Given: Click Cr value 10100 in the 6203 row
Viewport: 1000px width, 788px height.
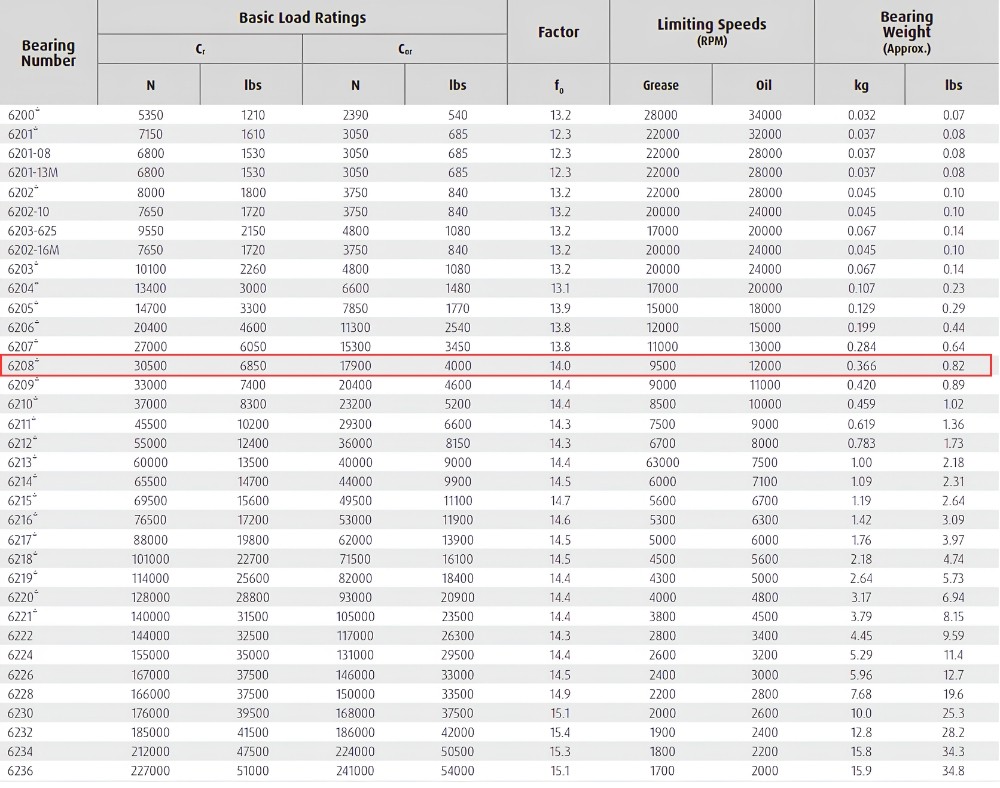Looking at the screenshot, I should pyautogui.click(x=151, y=270).
